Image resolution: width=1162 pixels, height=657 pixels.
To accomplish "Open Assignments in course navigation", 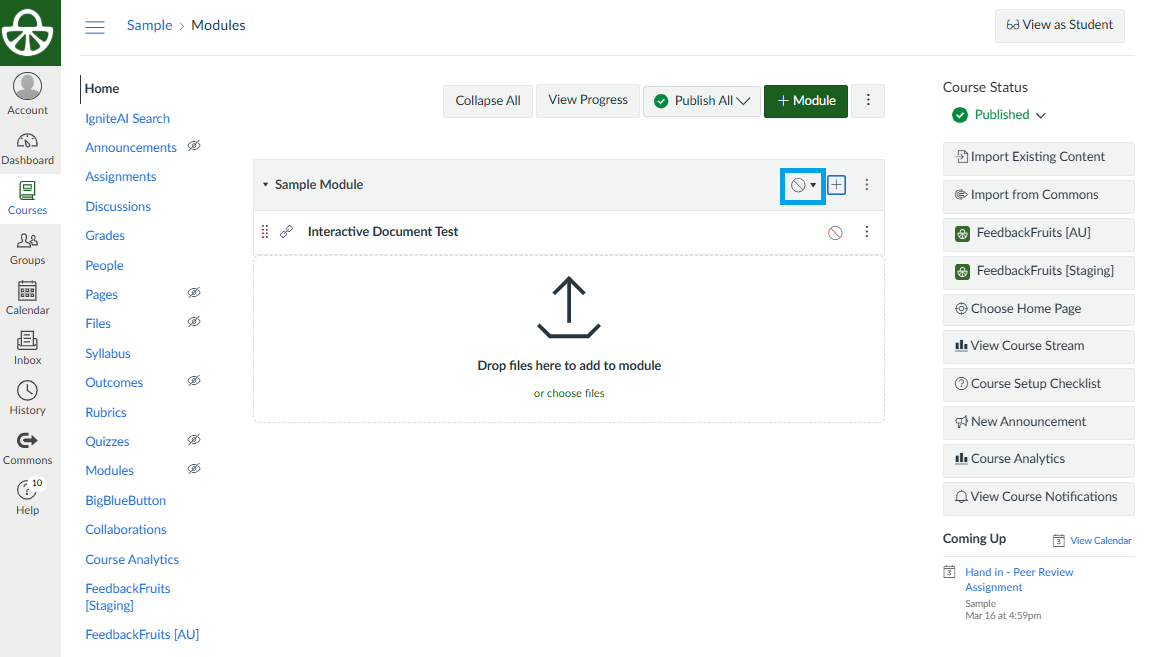I will pyautogui.click(x=121, y=177).
